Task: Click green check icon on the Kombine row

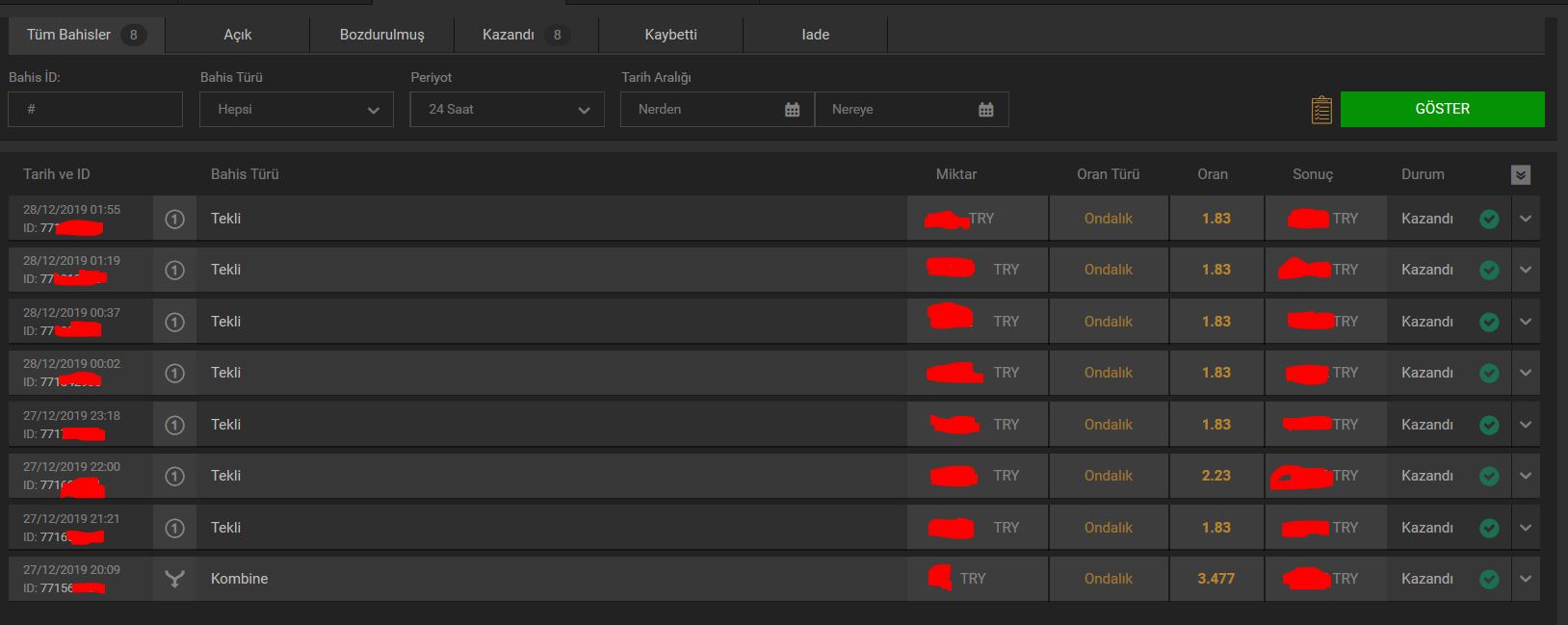Action: pyautogui.click(x=1489, y=579)
